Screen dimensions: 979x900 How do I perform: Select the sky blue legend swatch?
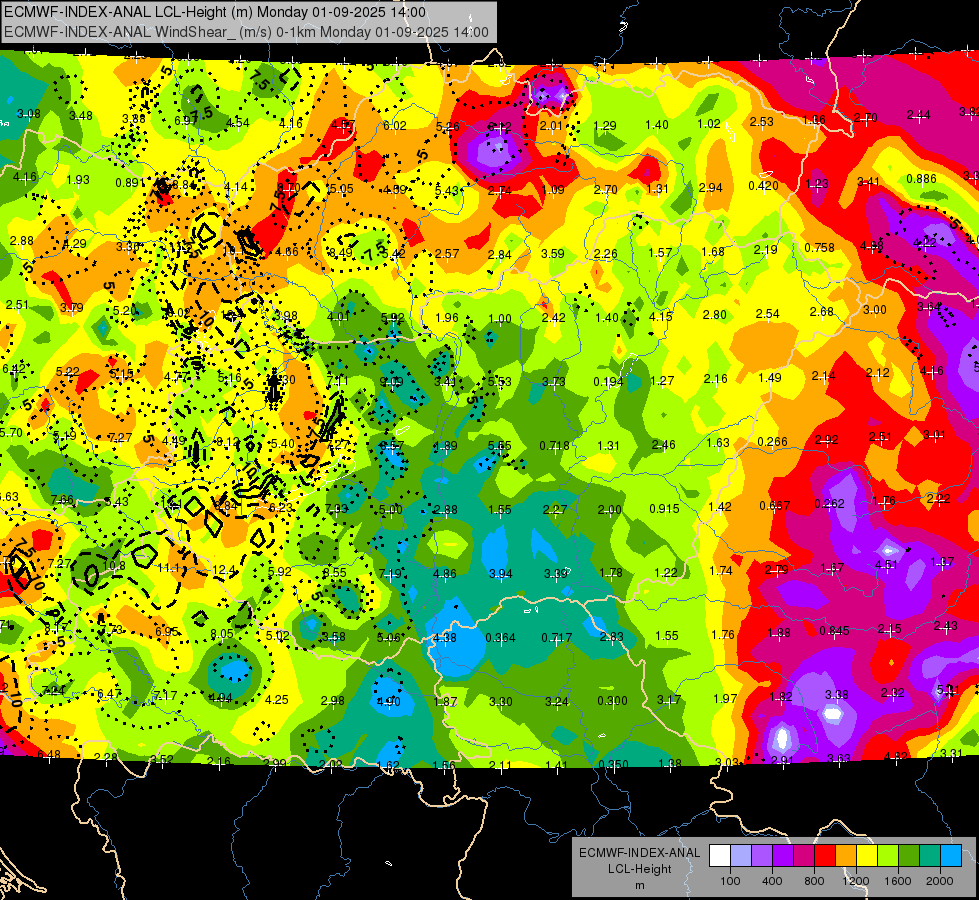point(951,856)
